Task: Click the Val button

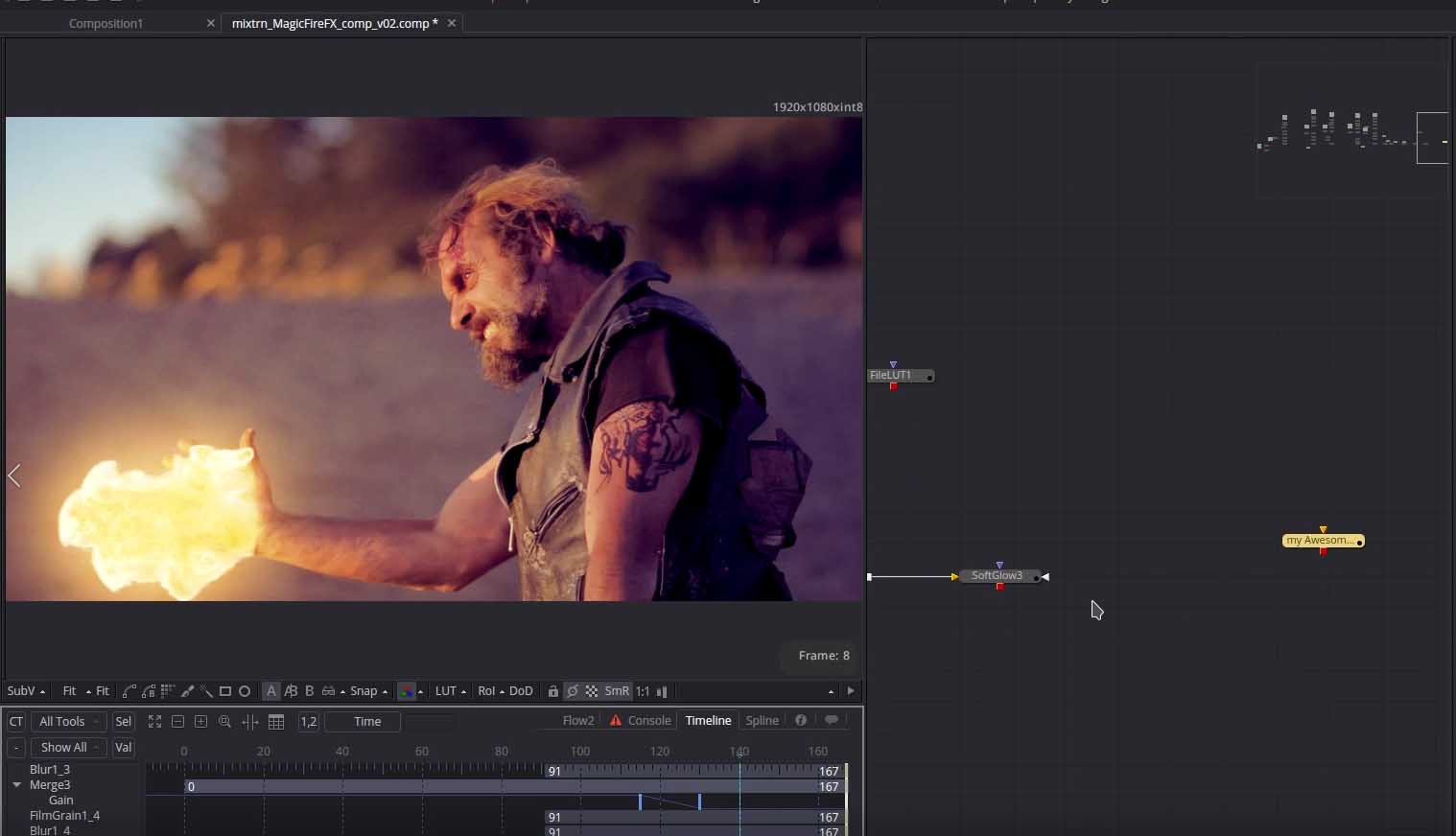Action: 123,748
